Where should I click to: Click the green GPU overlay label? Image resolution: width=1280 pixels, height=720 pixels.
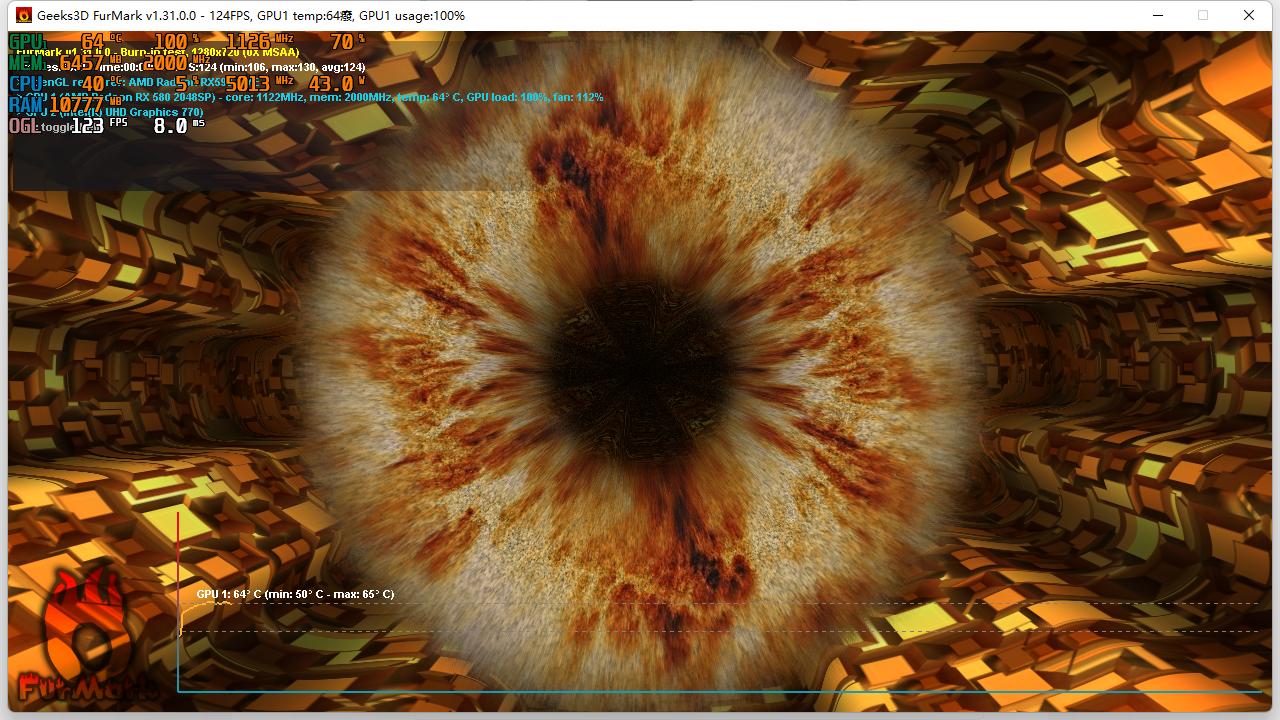point(26,42)
